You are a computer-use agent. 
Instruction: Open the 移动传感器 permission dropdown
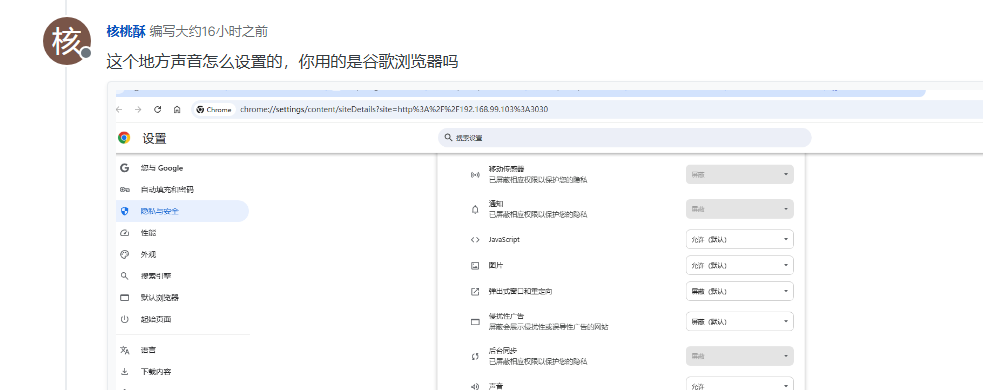point(740,174)
